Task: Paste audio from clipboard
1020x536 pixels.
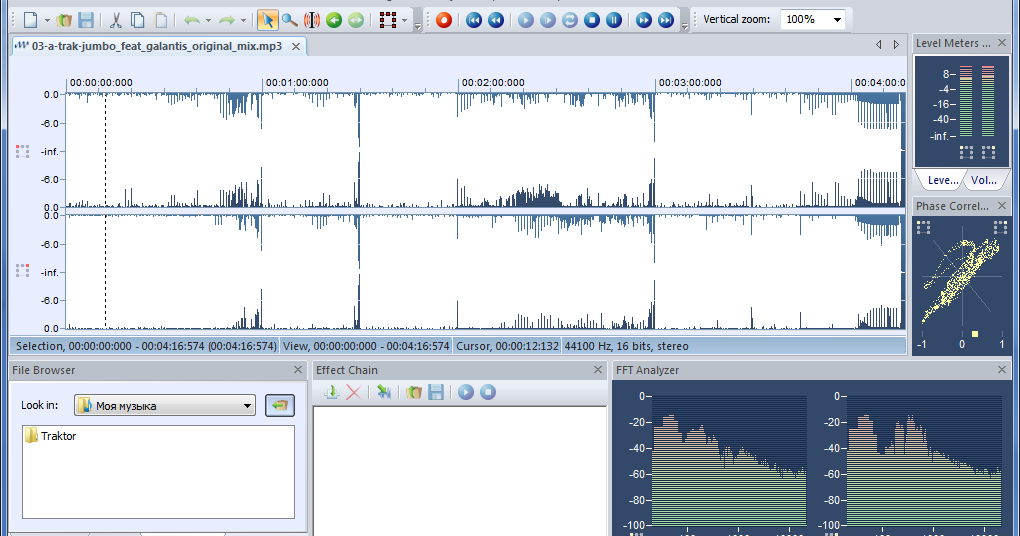Action: coord(161,20)
